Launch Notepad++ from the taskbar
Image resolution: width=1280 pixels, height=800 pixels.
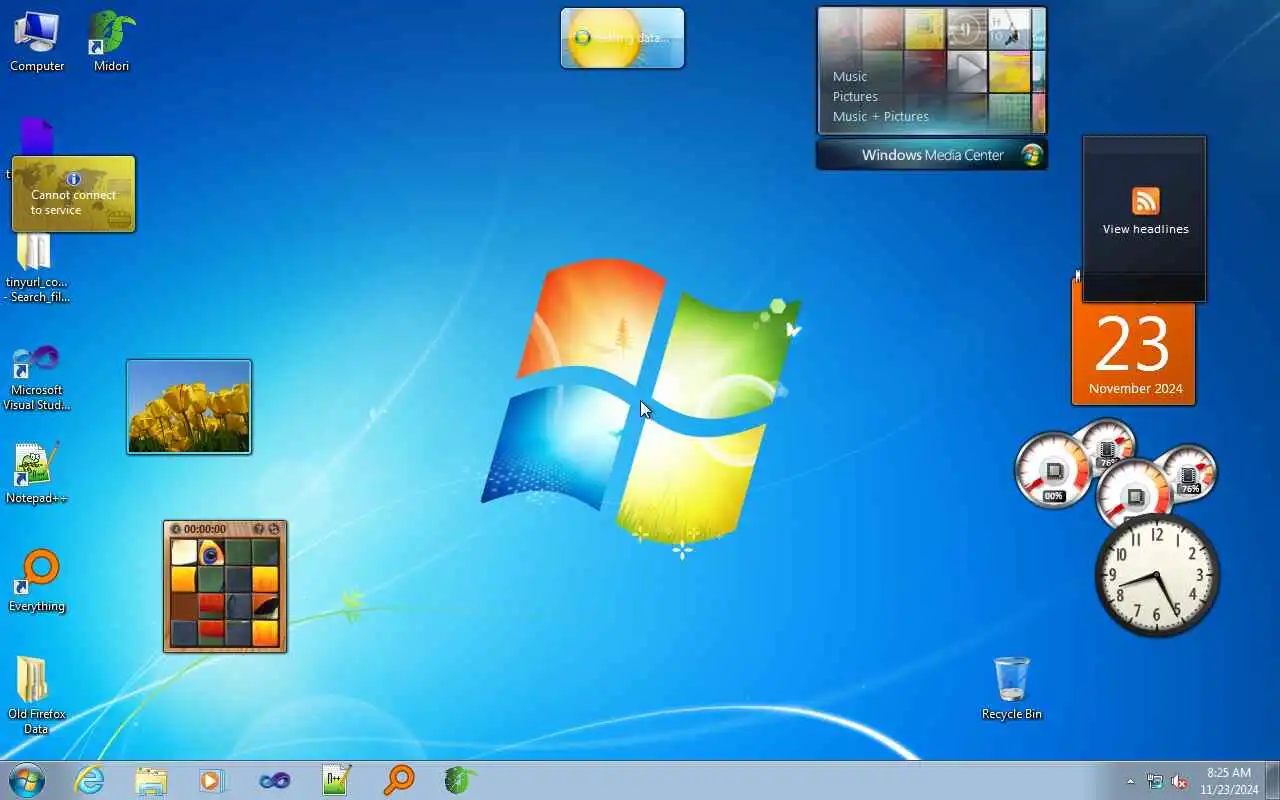[337, 780]
